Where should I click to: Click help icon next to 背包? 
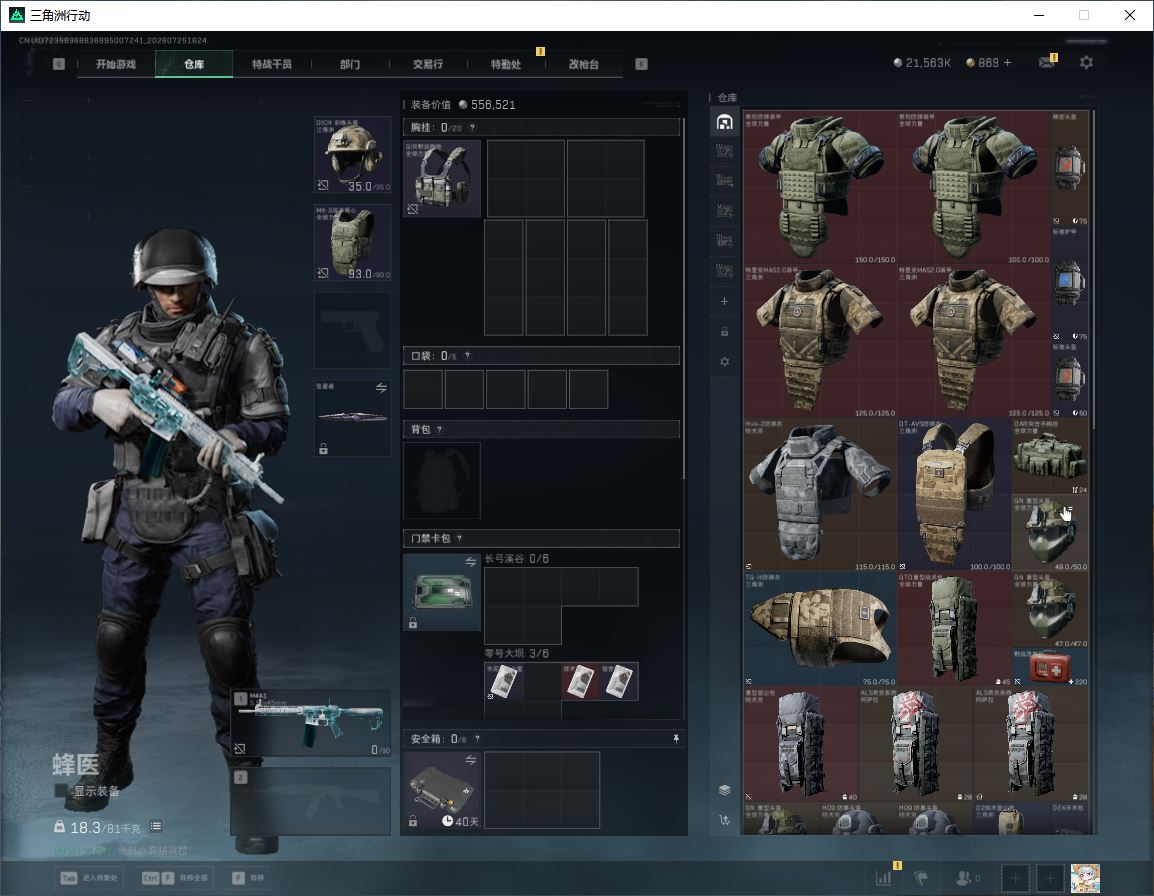tap(439, 429)
